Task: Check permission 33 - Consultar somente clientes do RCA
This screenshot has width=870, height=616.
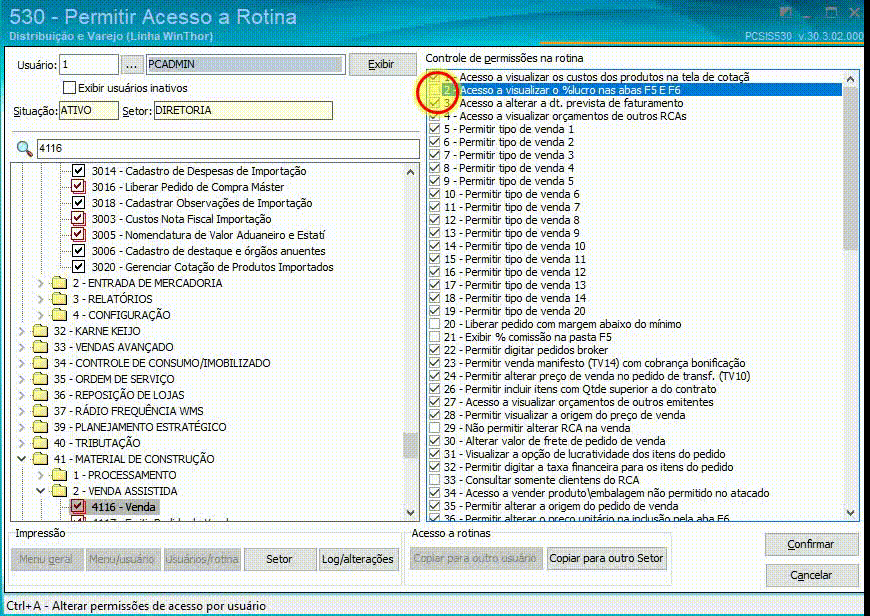Action: coord(434,480)
